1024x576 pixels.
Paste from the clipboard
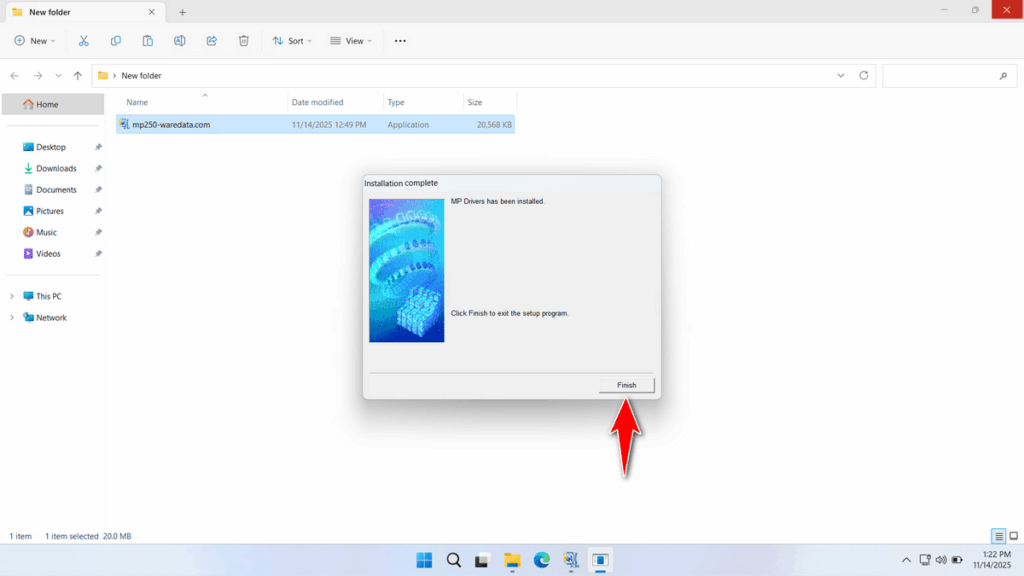[147, 41]
